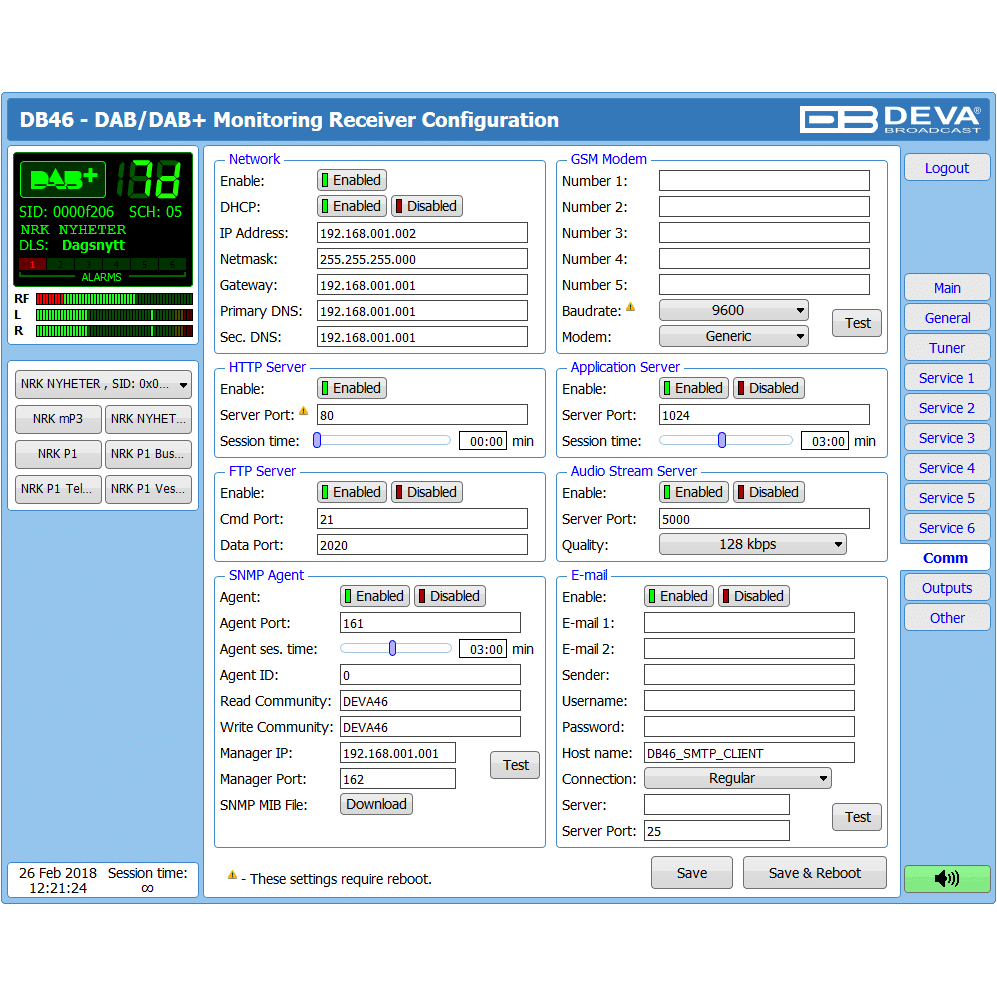This screenshot has height=997, width=997.
Task: Click Save & Reboot
Action: click(815, 872)
